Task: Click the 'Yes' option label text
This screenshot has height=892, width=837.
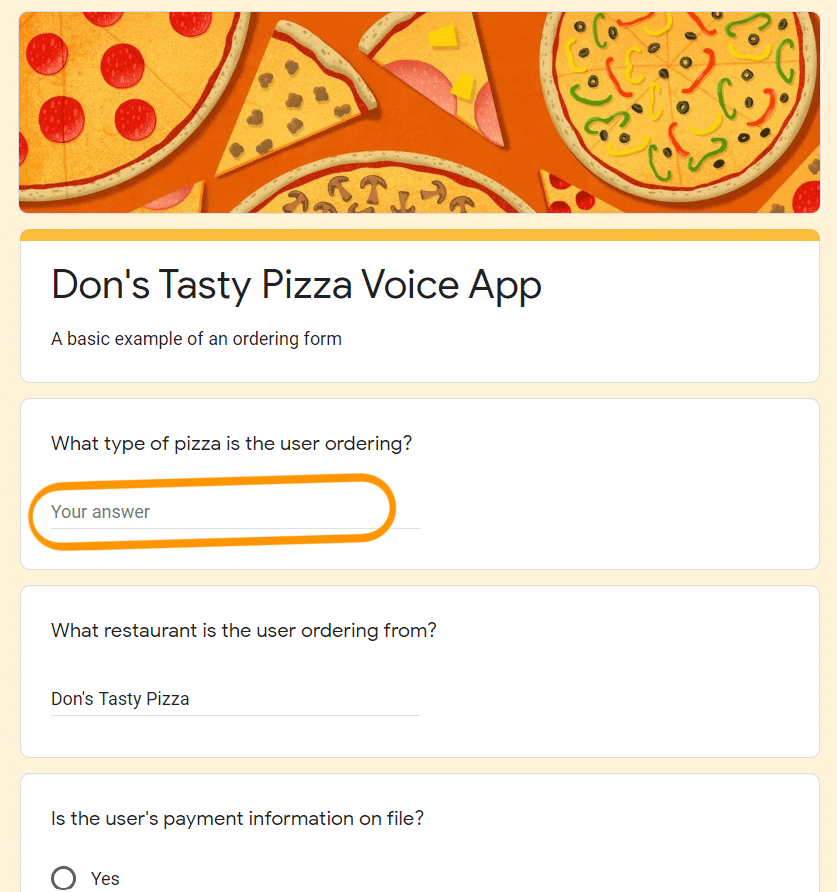Action: [105, 878]
